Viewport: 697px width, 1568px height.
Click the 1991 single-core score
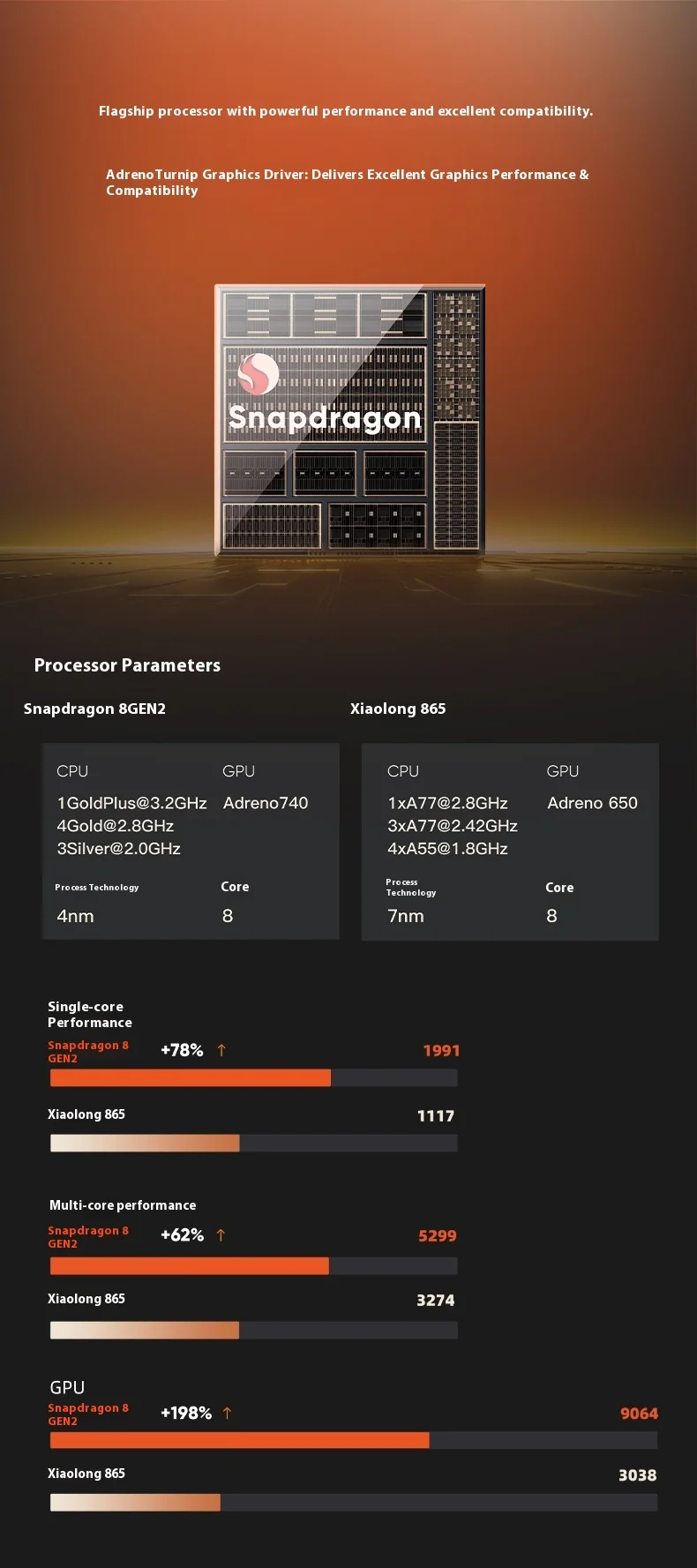tap(441, 1050)
